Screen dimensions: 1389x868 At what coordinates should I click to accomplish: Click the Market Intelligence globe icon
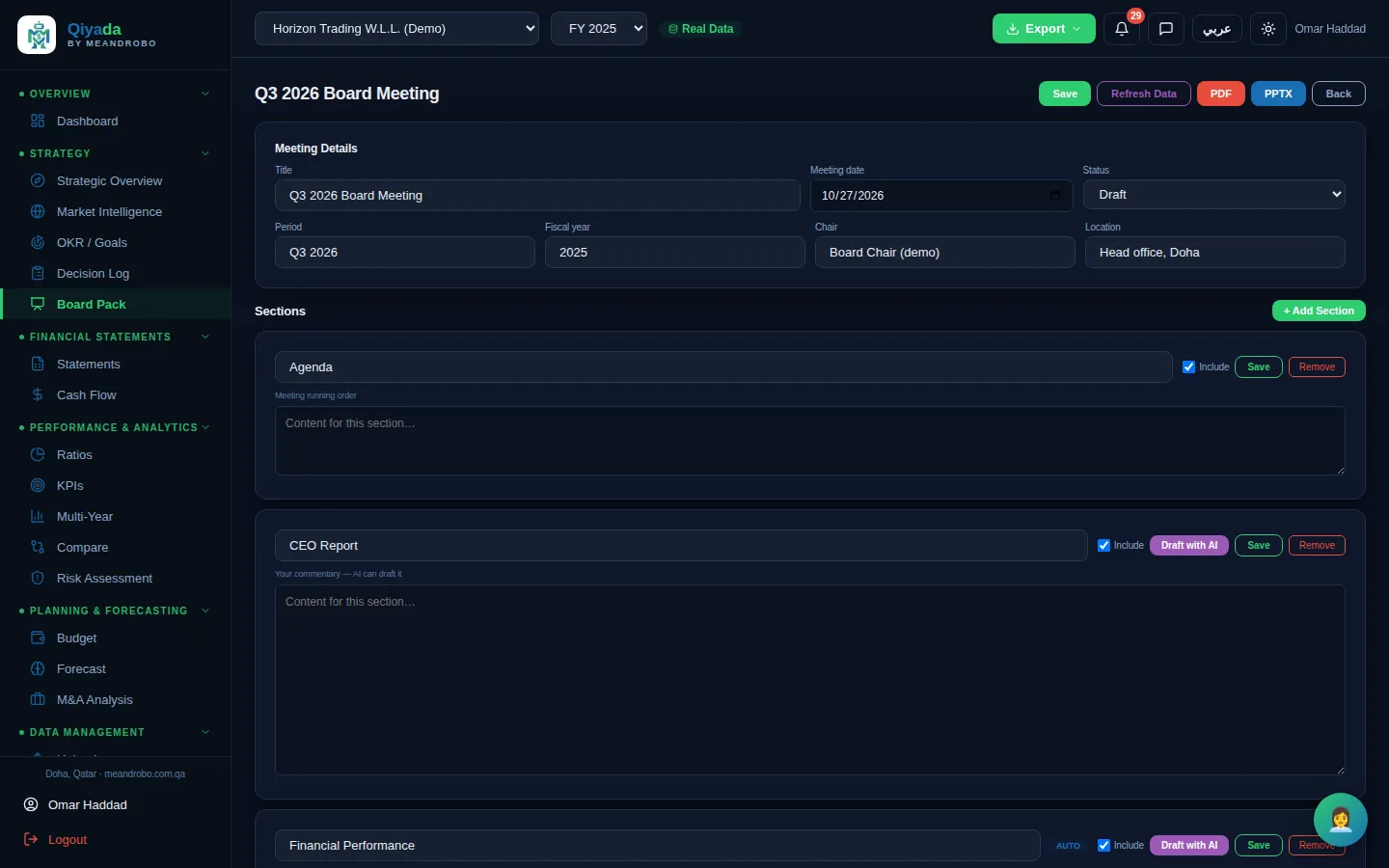(x=38, y=211)
